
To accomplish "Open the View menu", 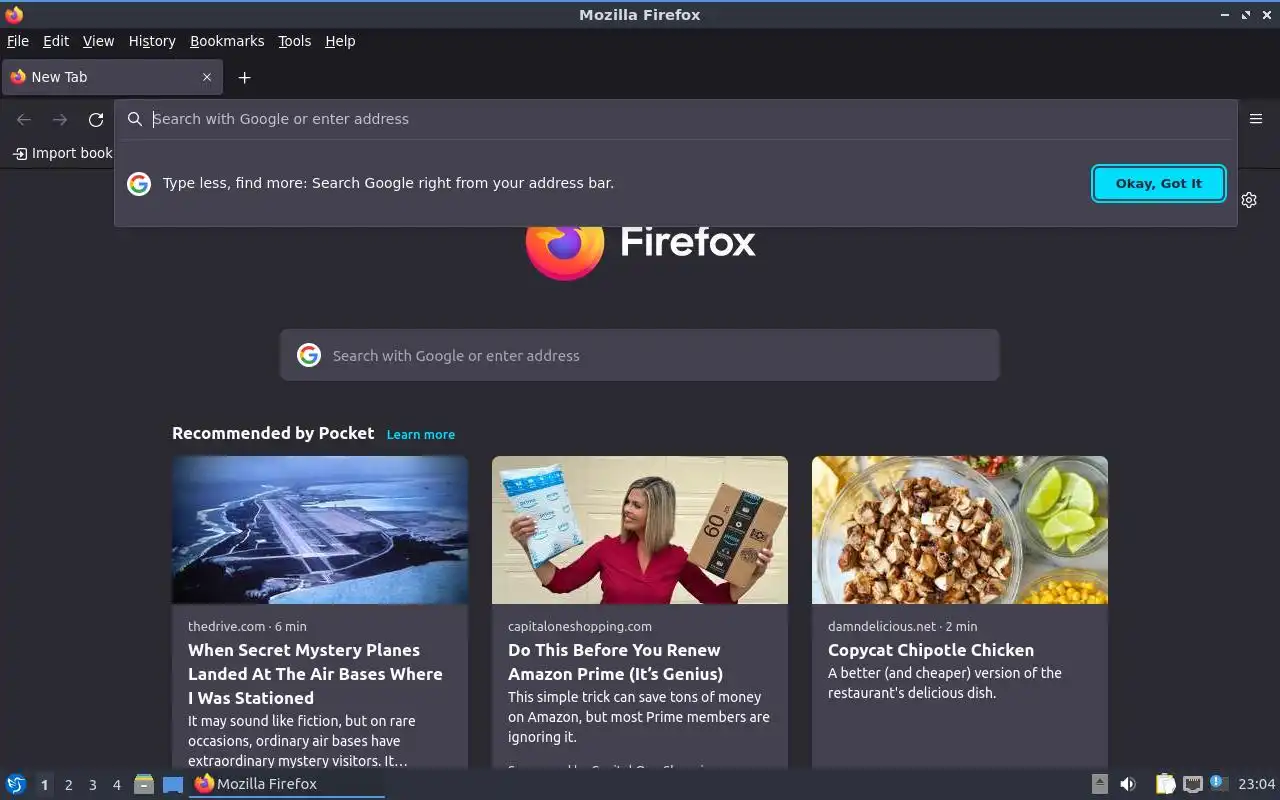I will coord(98,41).
